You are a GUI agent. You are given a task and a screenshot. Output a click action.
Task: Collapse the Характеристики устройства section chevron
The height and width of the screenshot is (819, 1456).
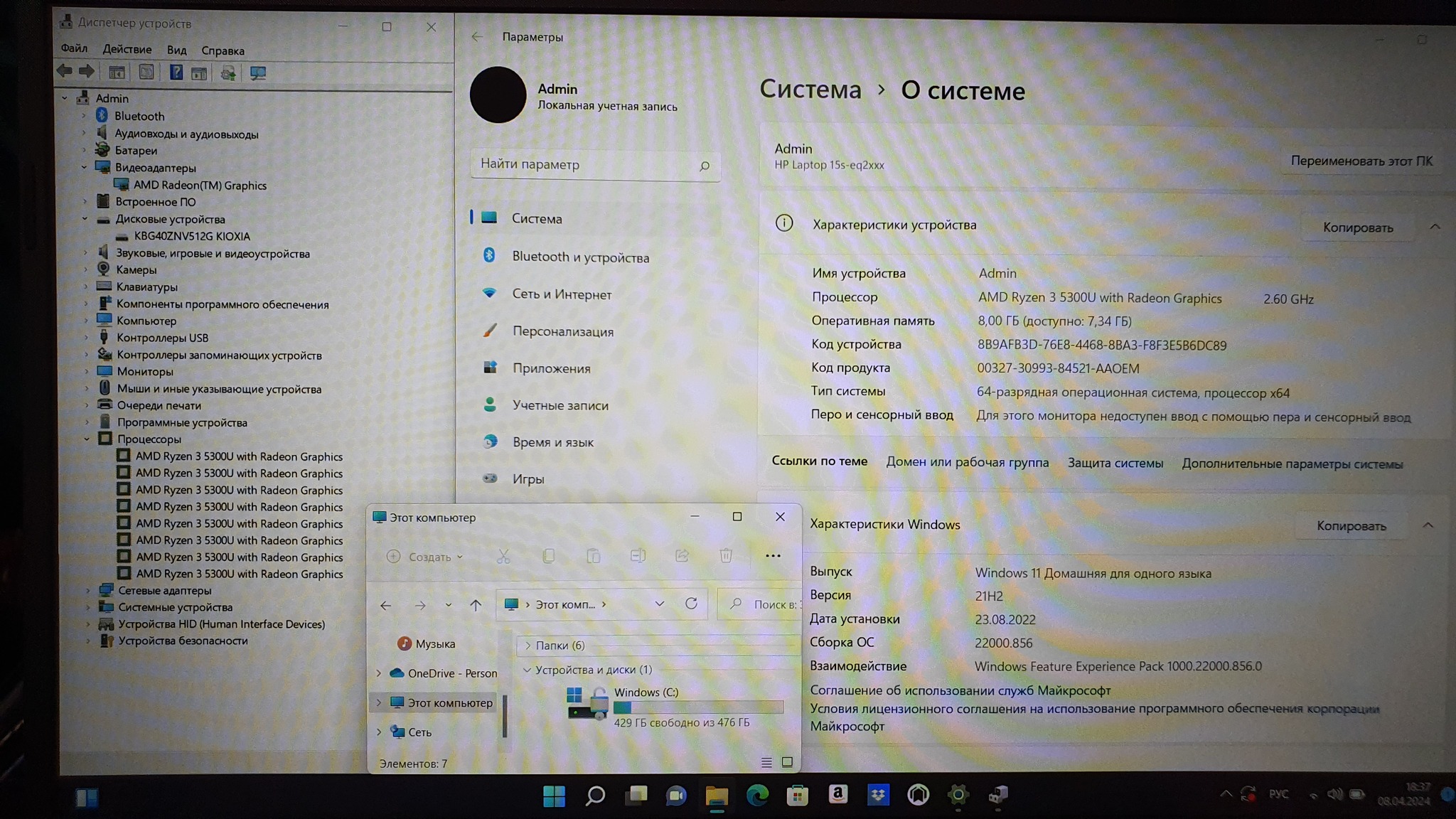pos(1435,227)
